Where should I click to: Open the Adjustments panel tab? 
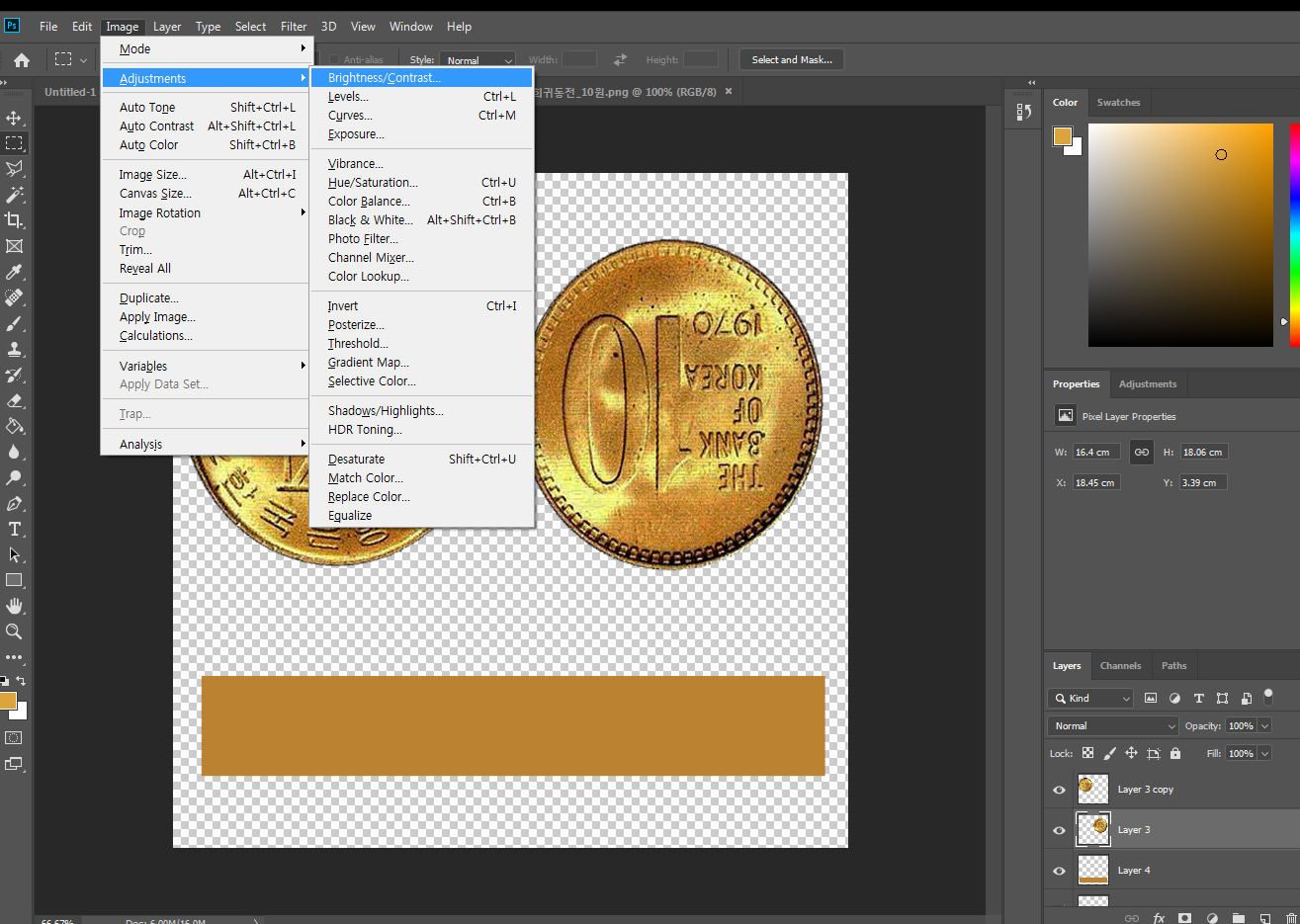tap(1148, 384)
